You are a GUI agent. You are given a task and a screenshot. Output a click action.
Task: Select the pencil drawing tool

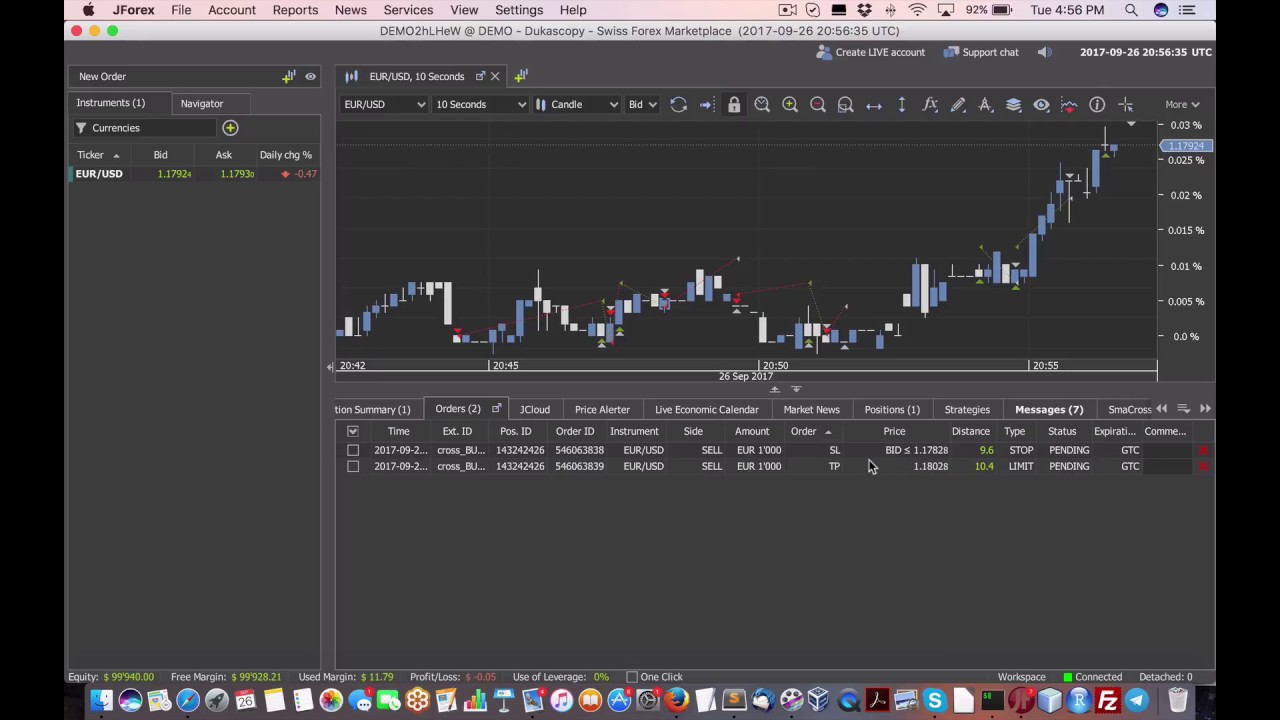[958, 104]
